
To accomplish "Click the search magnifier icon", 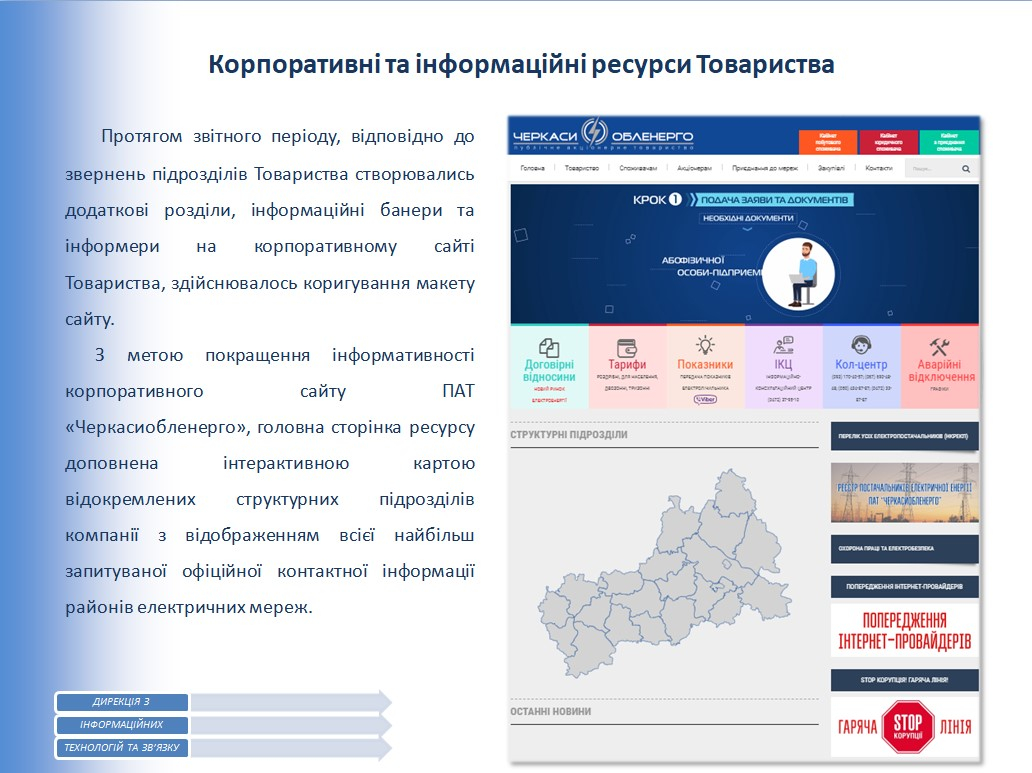I will [966, 169].
